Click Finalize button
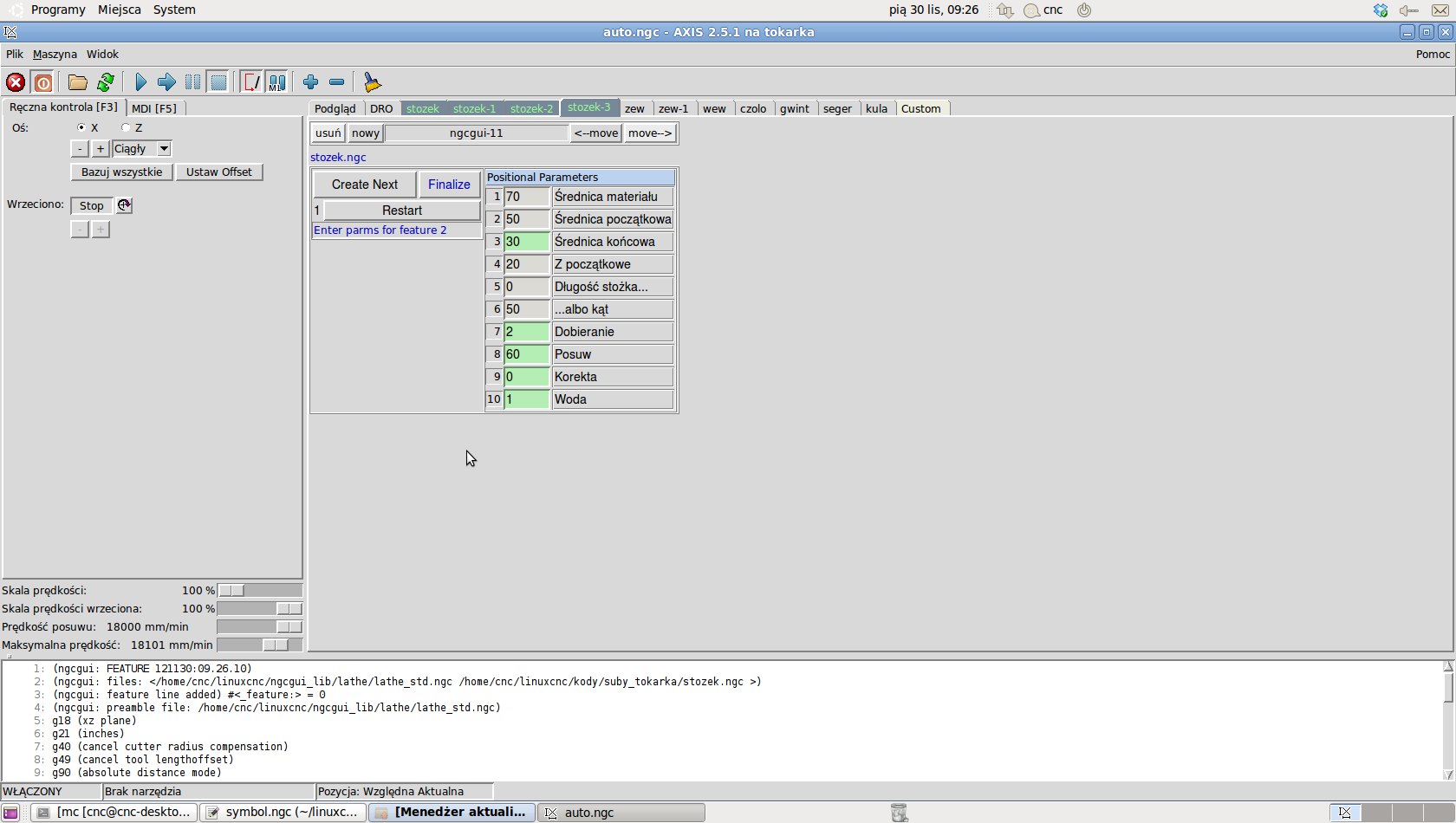The image size is (1456, 823). pos(449,185)
